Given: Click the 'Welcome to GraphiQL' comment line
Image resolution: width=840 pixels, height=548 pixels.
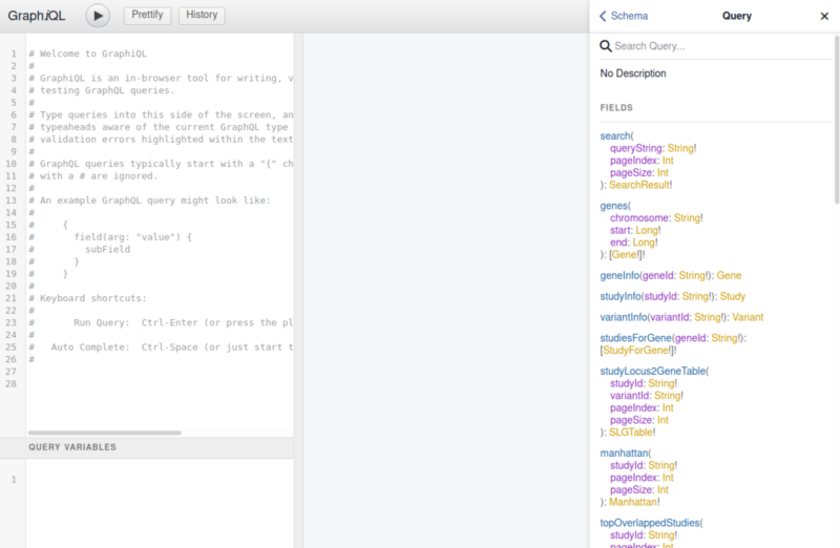Looking at the screenshot, I should click(x=88, y=54).
